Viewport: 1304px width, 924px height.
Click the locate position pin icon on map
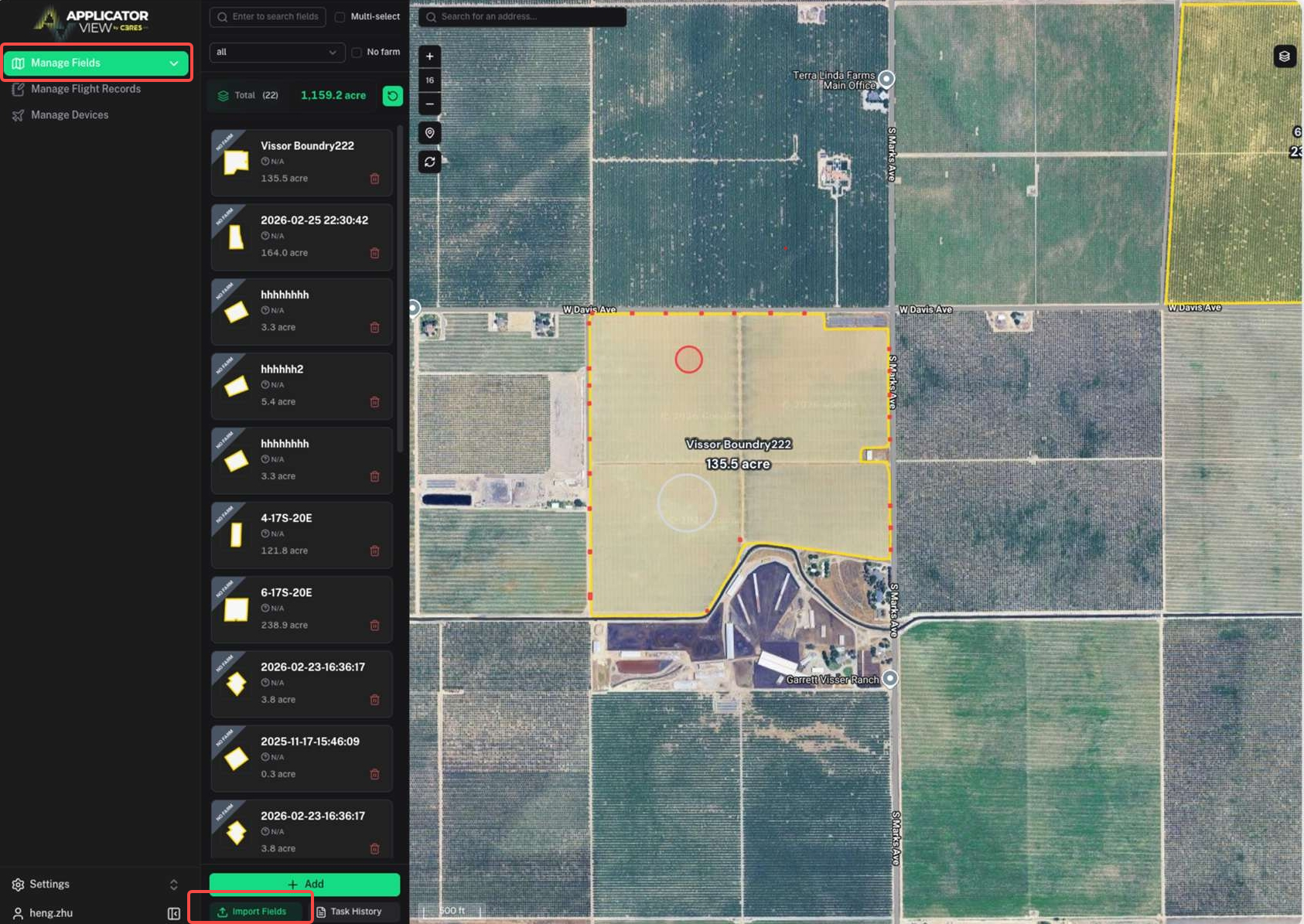tap(429, 133)
